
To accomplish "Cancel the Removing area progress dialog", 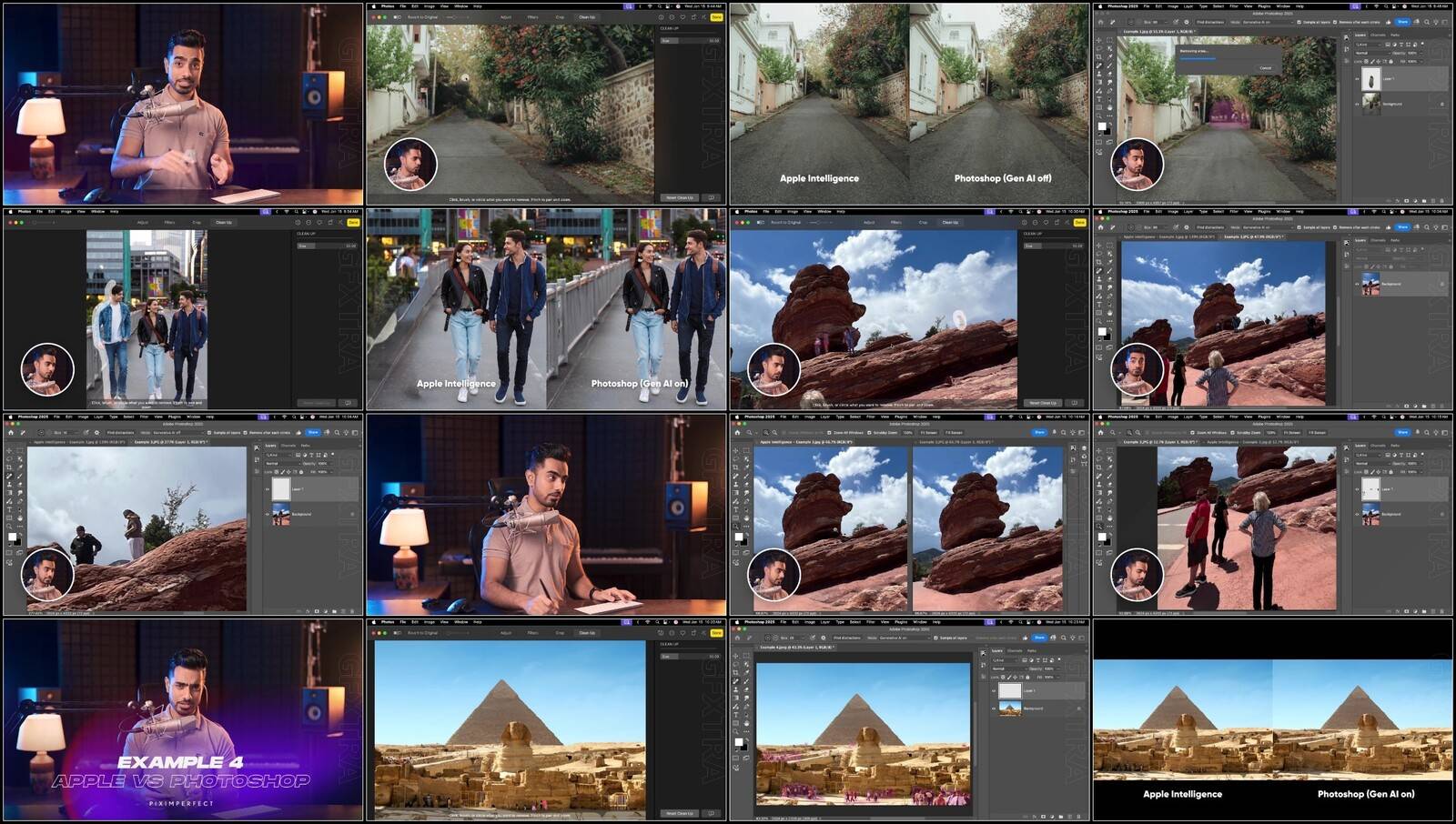I will (1265, 67).
